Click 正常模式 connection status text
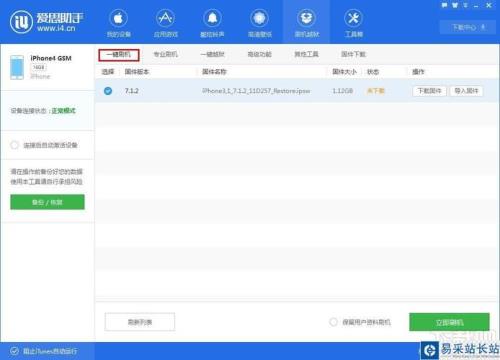This screenshot has height=360, width=500. [x=64, y=111]
